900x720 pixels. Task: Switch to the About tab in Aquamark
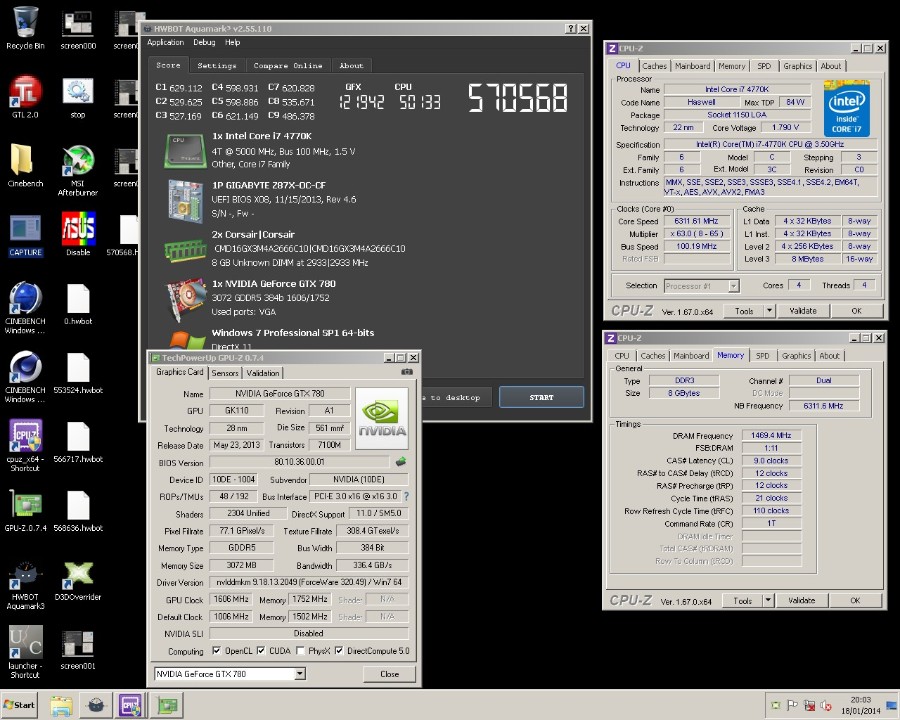click(x=351, y=65)
